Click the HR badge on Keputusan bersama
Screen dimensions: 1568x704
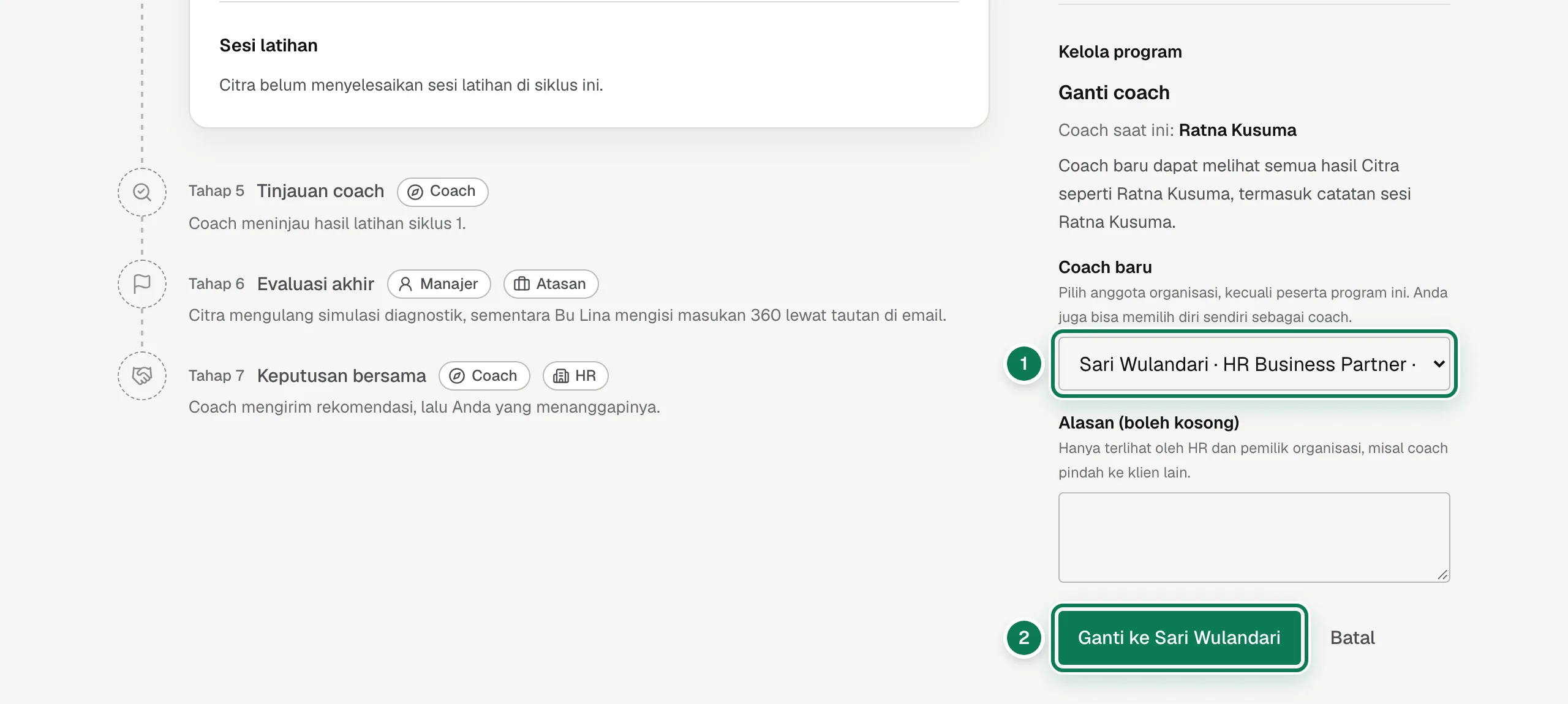[575, 376]
